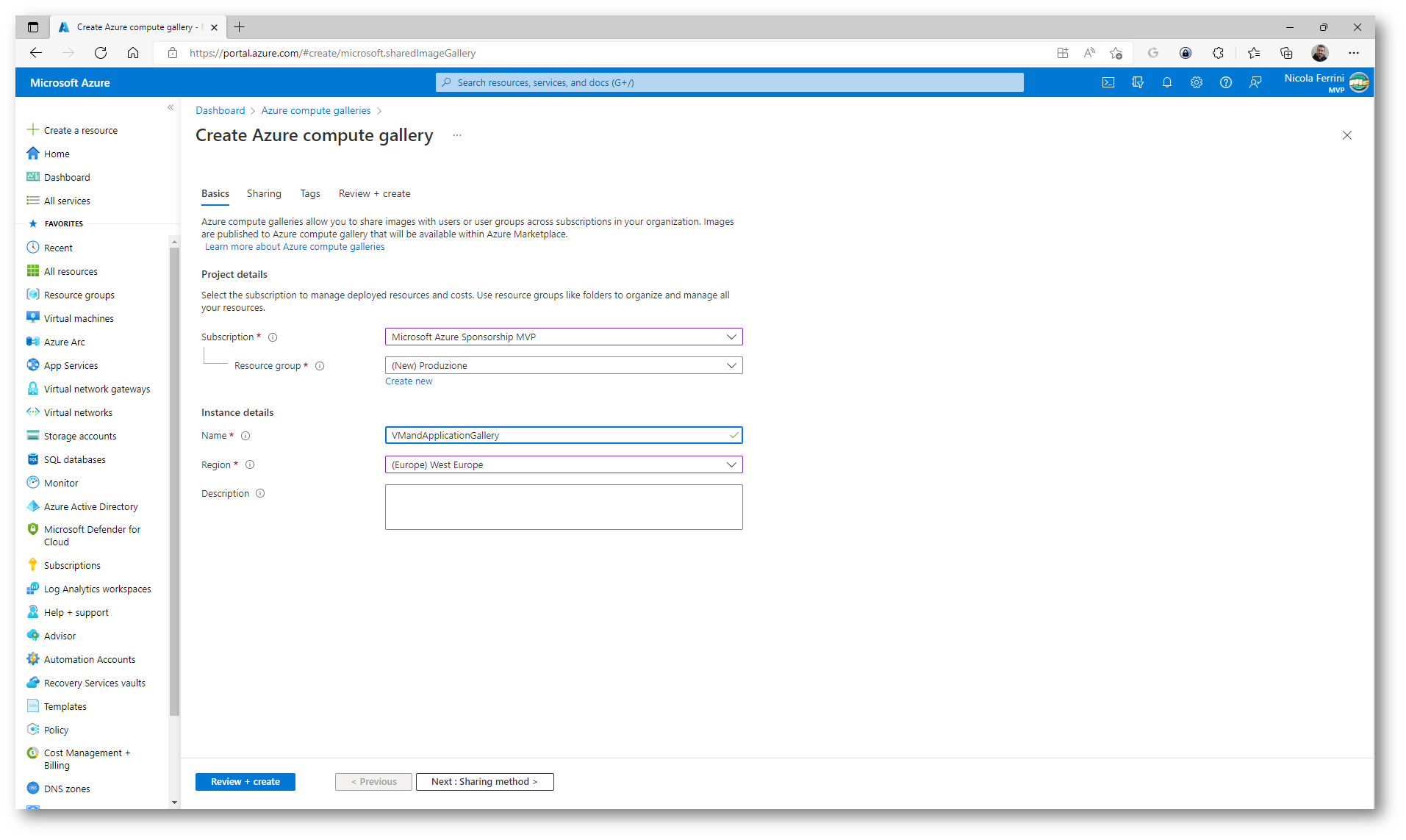Click the Create a resource plus icon

coord(33,130)
